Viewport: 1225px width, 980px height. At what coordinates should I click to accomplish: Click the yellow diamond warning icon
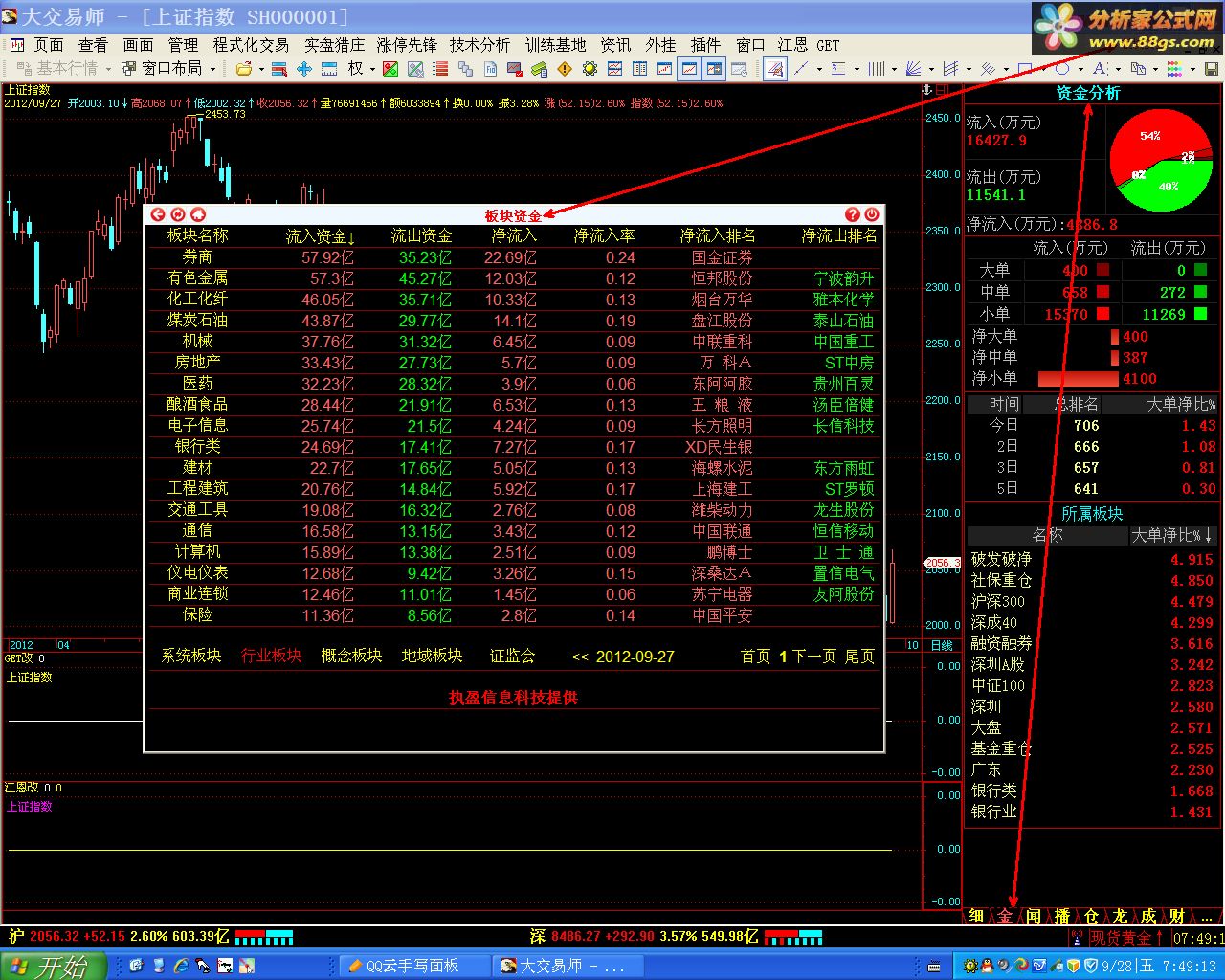pyautogui.click(x=565, y=69)
